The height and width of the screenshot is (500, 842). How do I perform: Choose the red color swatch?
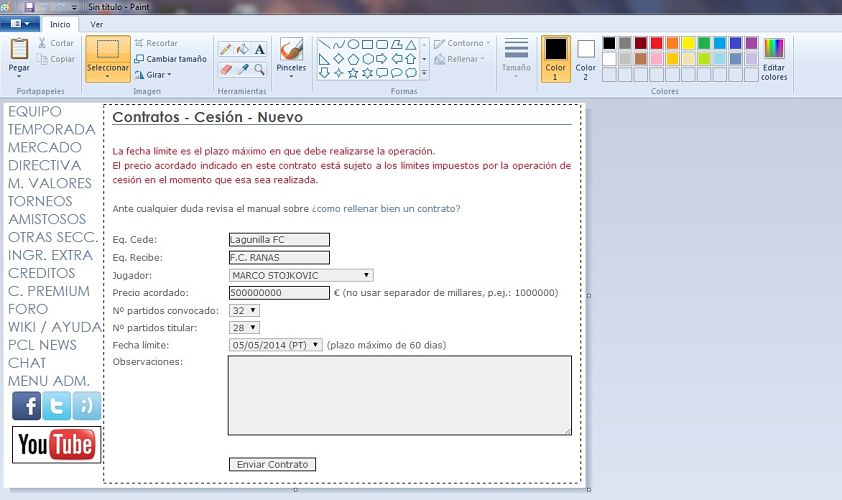[x=656, y=43]
